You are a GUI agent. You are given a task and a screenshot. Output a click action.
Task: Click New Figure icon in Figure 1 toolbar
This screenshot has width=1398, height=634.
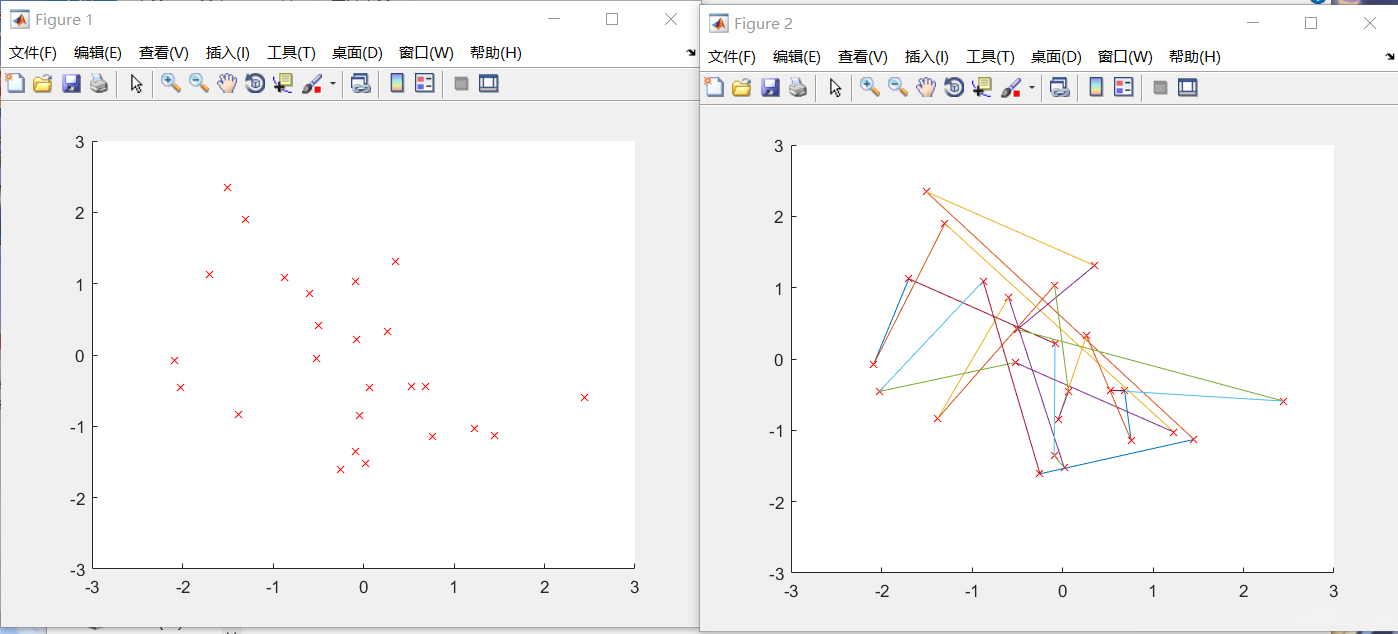[x=15, y=84]
